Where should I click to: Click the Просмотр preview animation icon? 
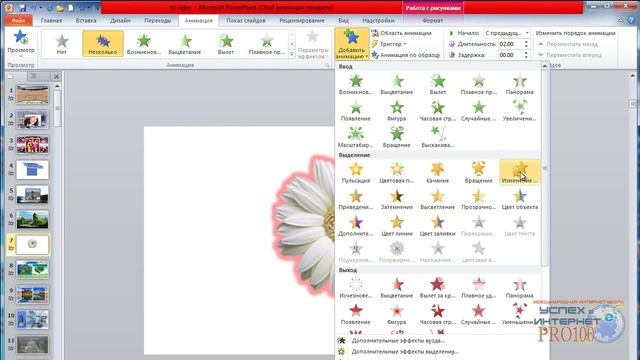[20, 43]
